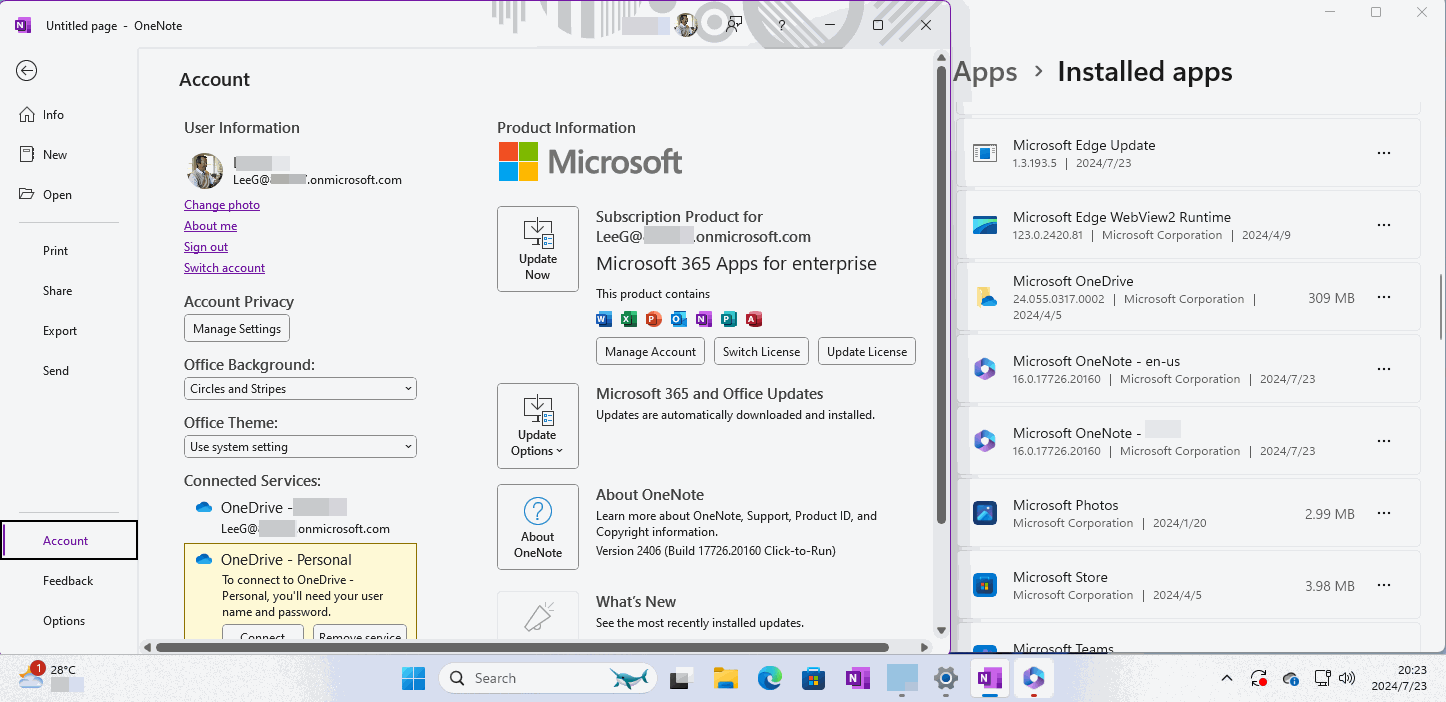
Task: Click the Microsoft Photos app icon in list
Action: [985, 513]
